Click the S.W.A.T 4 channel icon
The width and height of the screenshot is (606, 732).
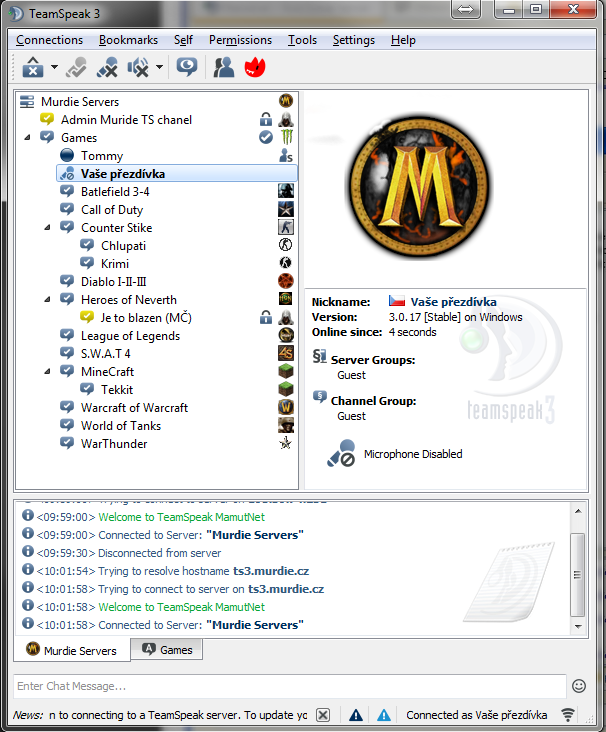click(x=286, y=353)
